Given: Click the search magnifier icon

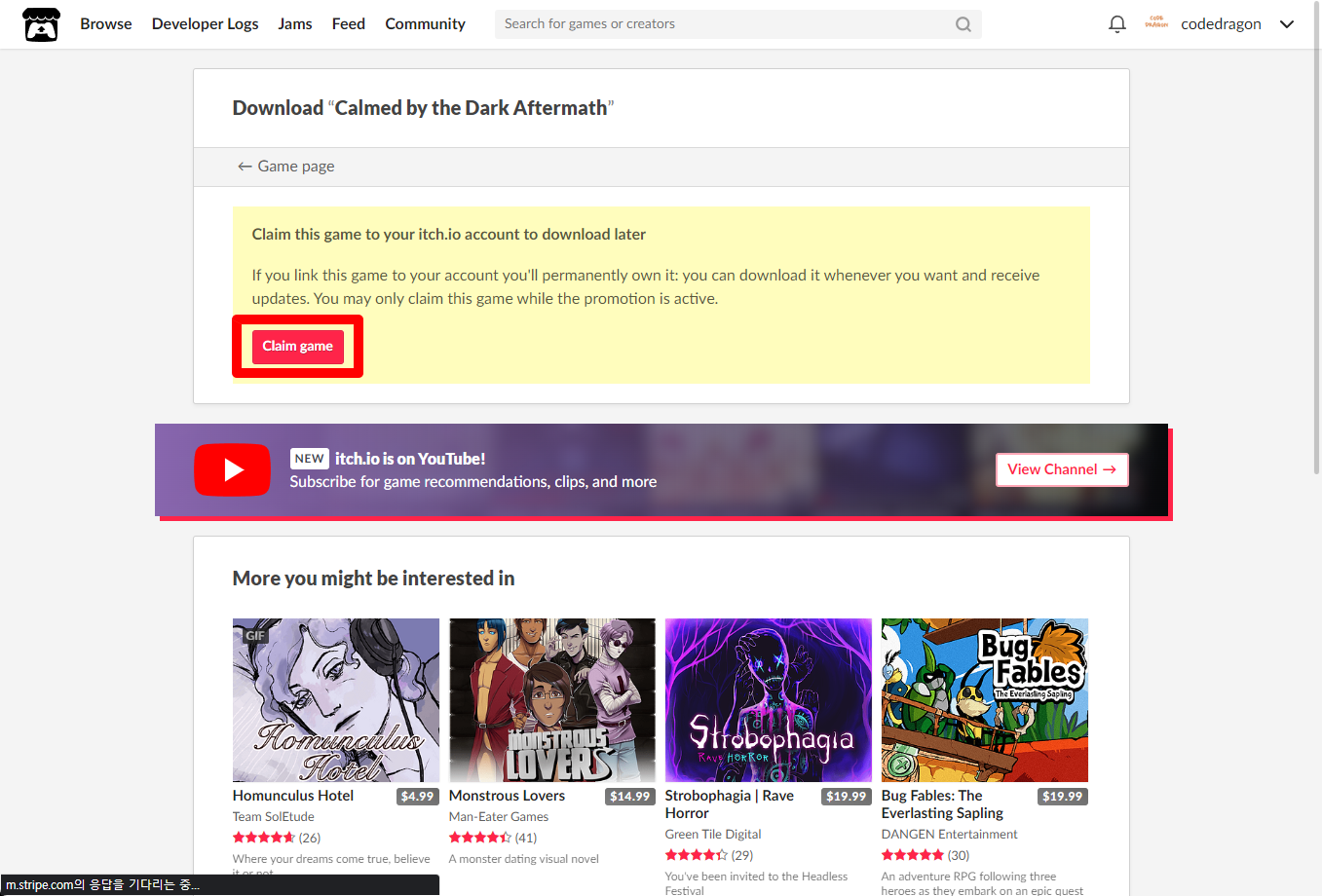Looking at the screenshot, I should click(x=963, y=24).
